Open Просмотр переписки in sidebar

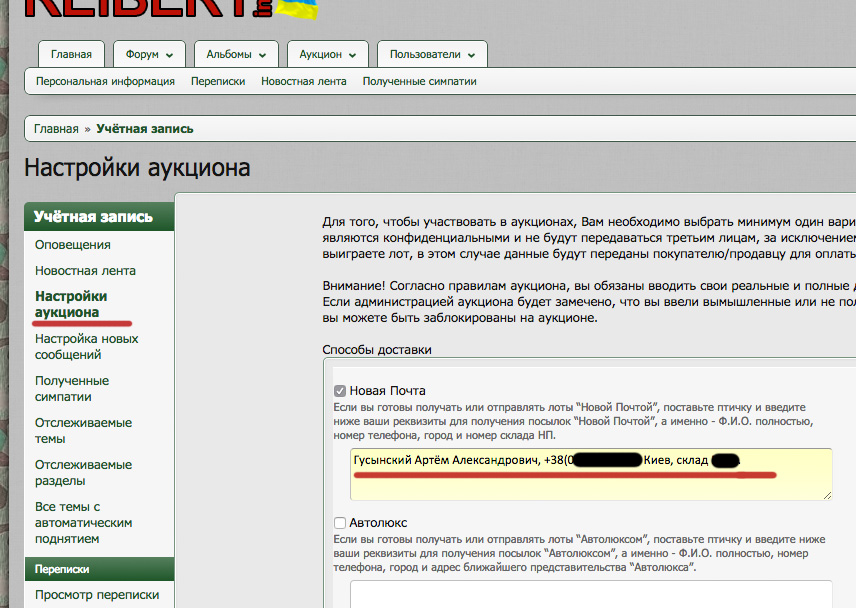97,595
